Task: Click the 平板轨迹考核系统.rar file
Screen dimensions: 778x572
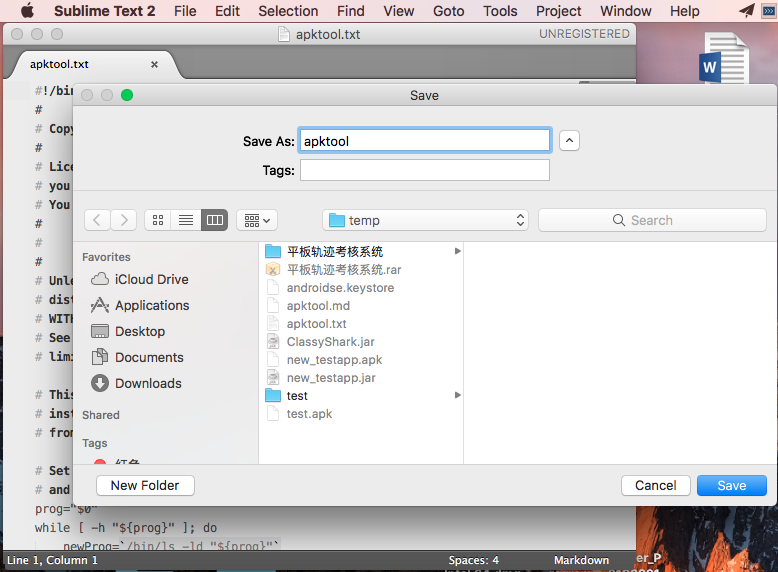Action: tap(343, 269)
